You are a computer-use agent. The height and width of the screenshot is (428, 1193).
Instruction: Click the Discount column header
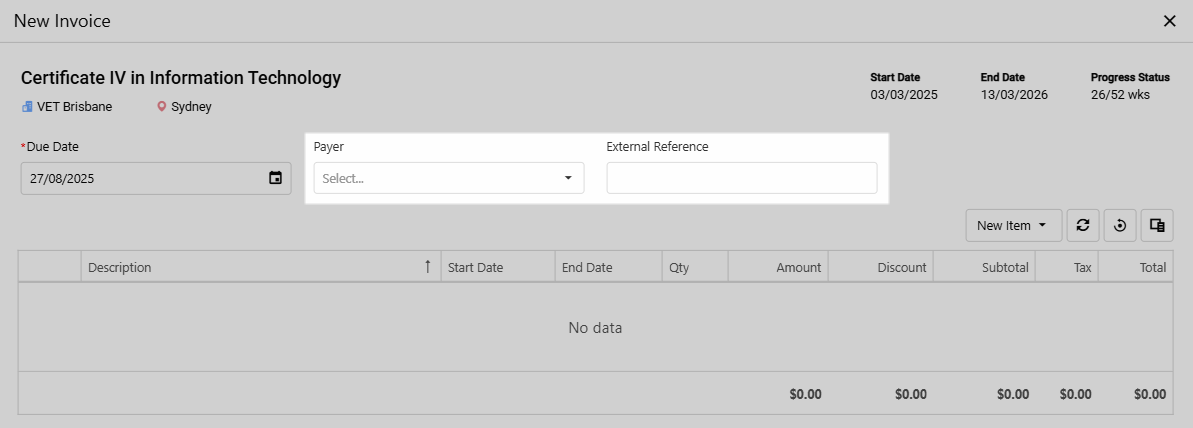[901, 267]
